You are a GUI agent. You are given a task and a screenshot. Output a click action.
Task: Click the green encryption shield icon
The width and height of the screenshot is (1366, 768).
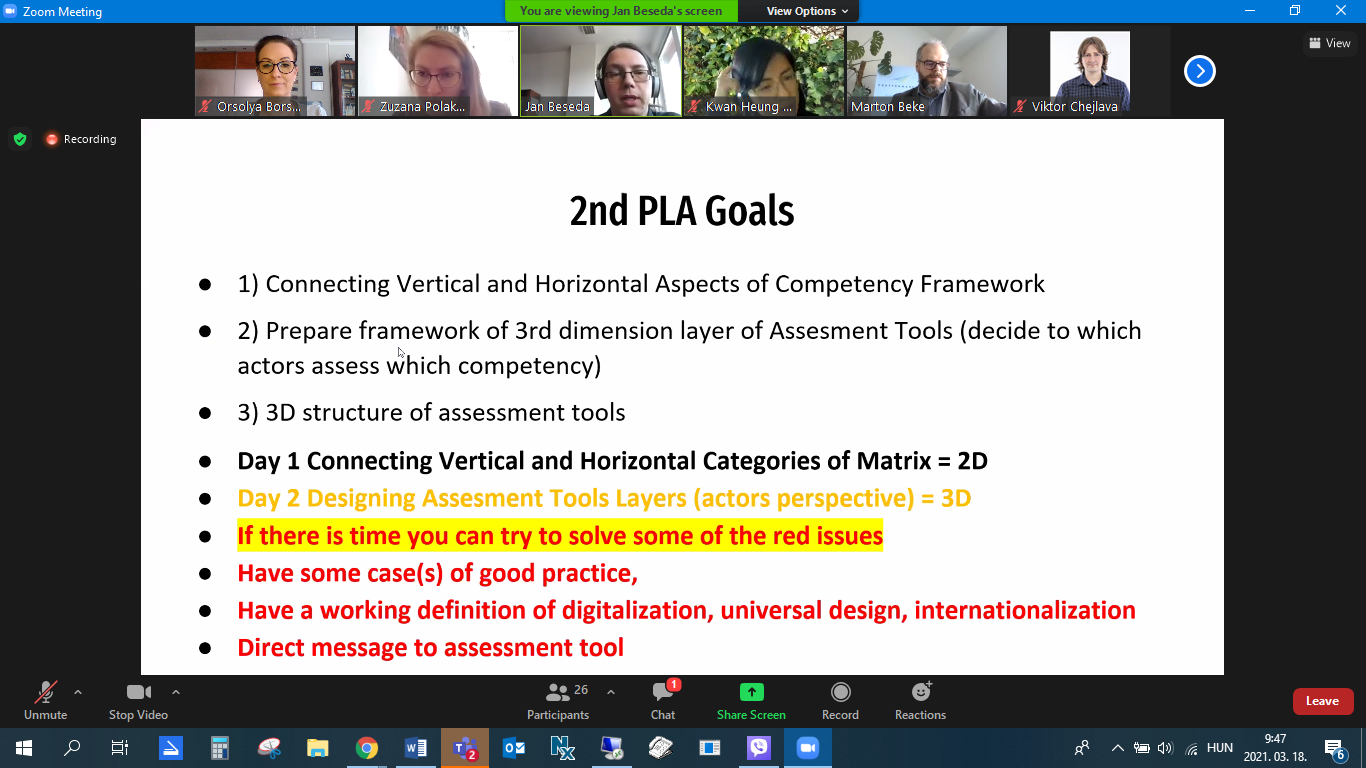click(x=20, y=139)
